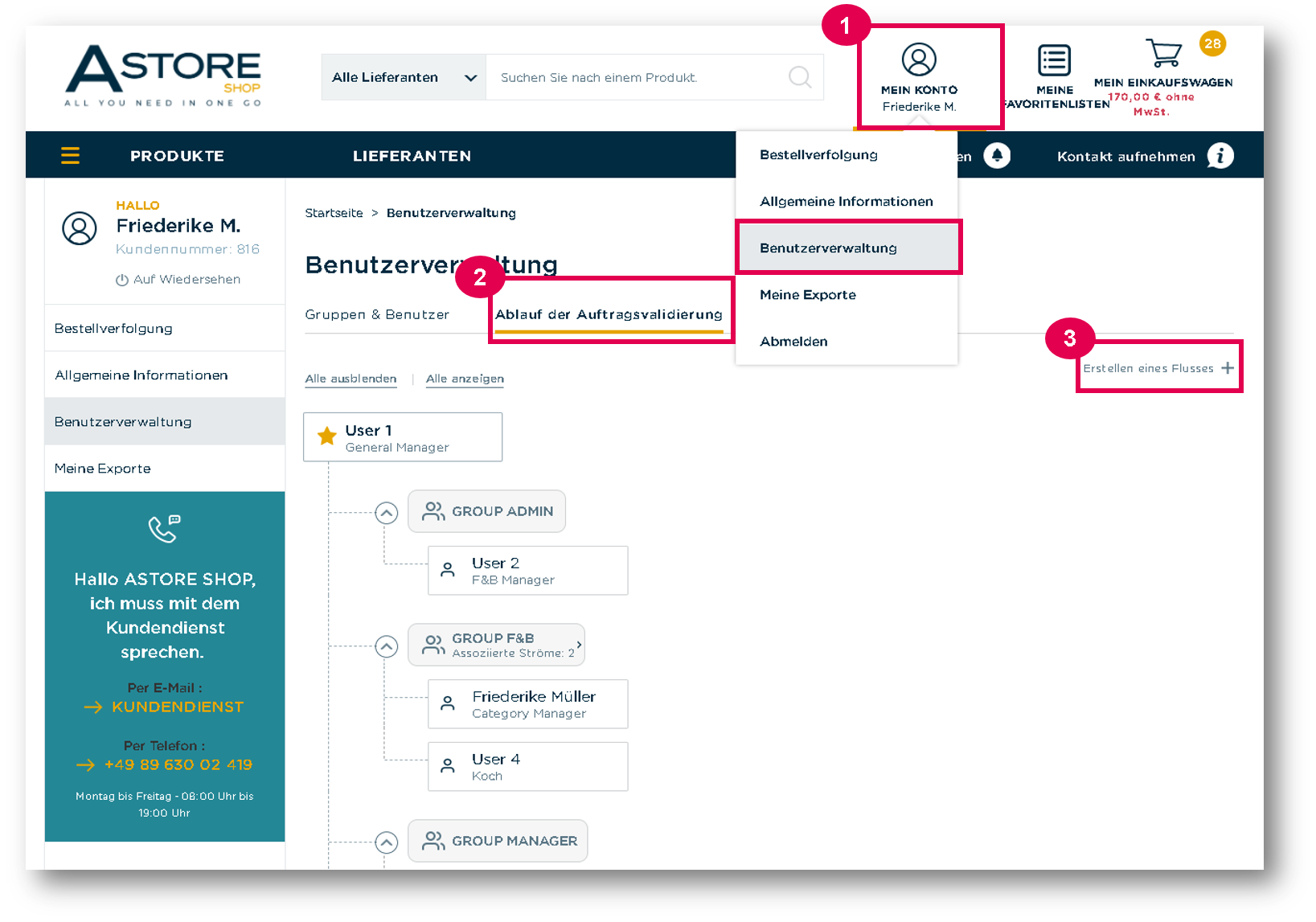Switch to Gruppen & Benutzer tab

click(x=377, y=314)
